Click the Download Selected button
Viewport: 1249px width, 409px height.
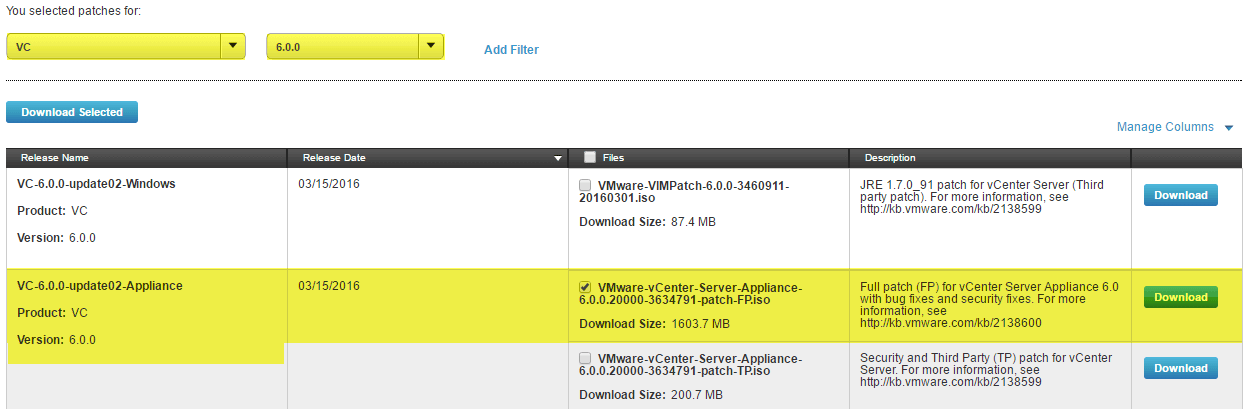72,112
